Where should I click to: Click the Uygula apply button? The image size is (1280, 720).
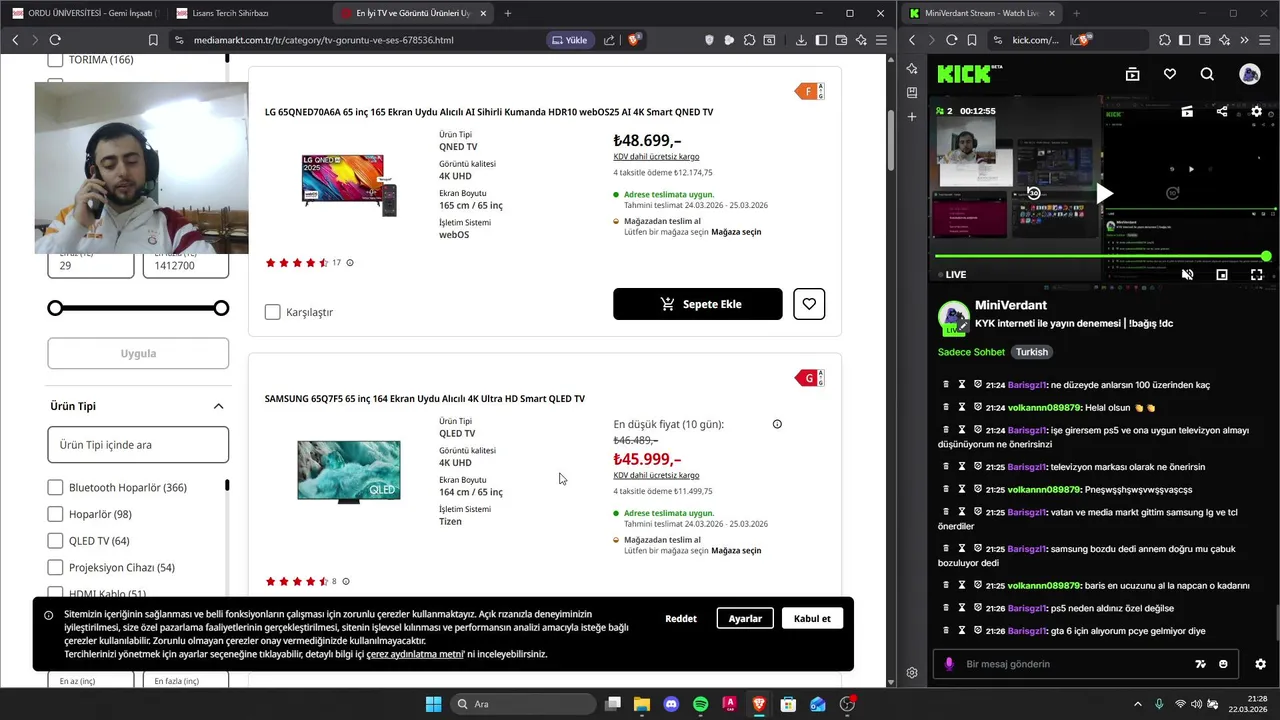click(138, 353)
